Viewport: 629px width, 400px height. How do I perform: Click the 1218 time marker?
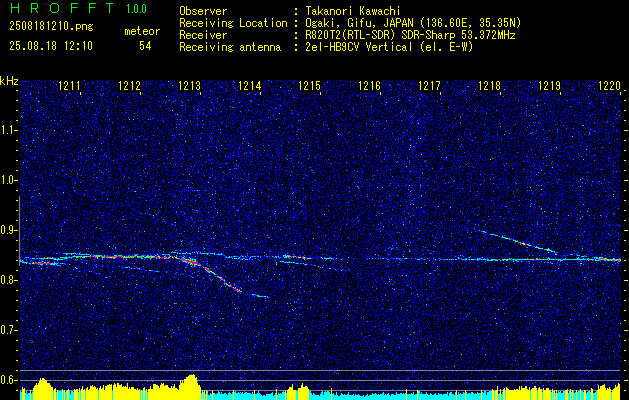(490, 85)
